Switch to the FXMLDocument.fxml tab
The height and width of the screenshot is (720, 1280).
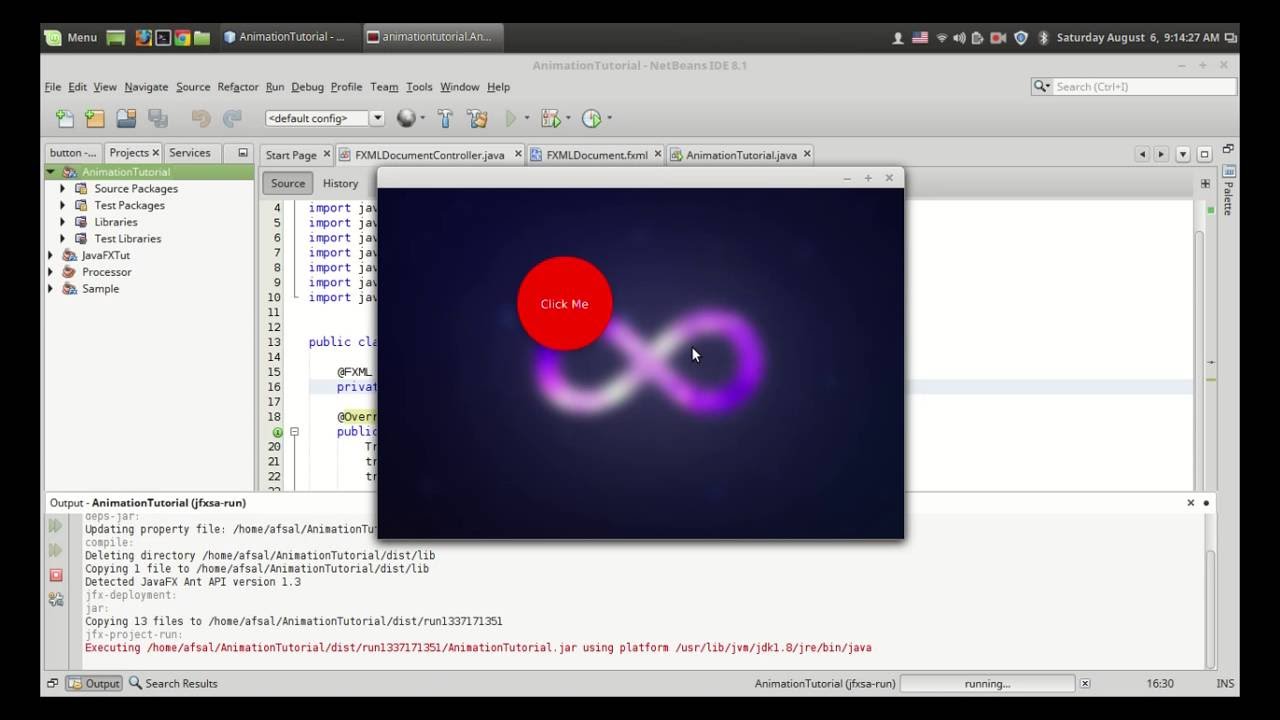click(596, 155)
